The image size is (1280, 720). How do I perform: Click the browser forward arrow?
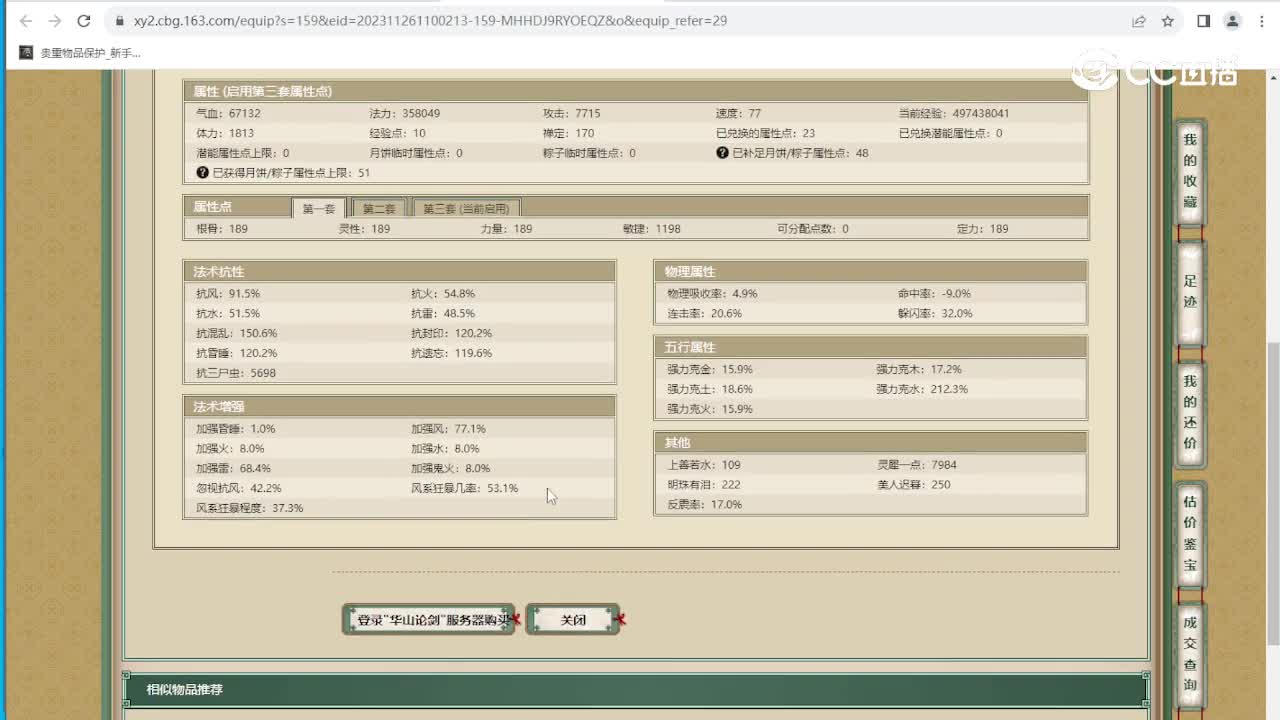[x=55, y=20]
